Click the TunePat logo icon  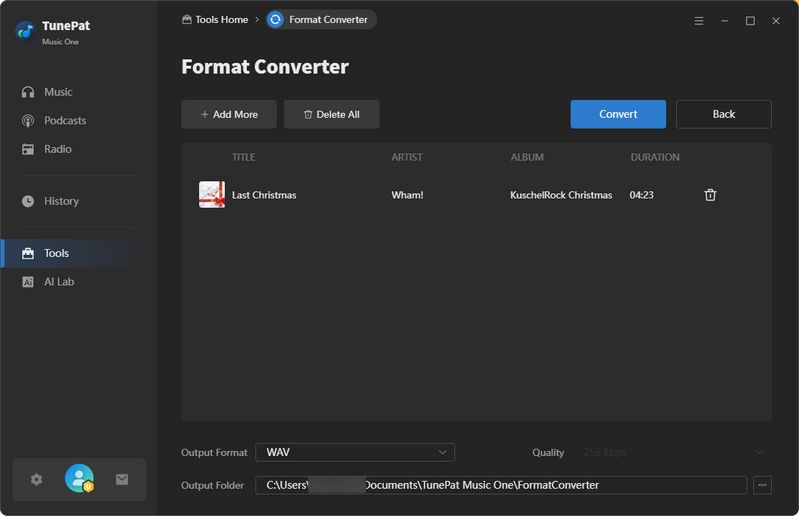[24, 31]
